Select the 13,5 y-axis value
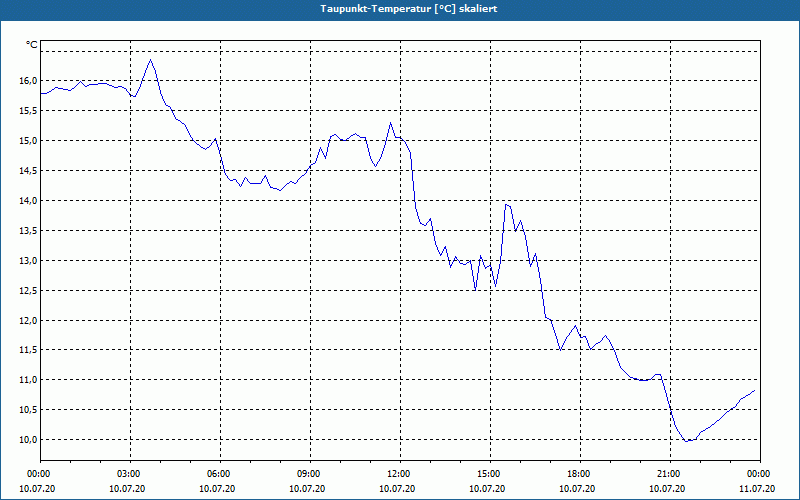Image resolution: width=800 pixels, height=500 pixels. coord(29,231)
